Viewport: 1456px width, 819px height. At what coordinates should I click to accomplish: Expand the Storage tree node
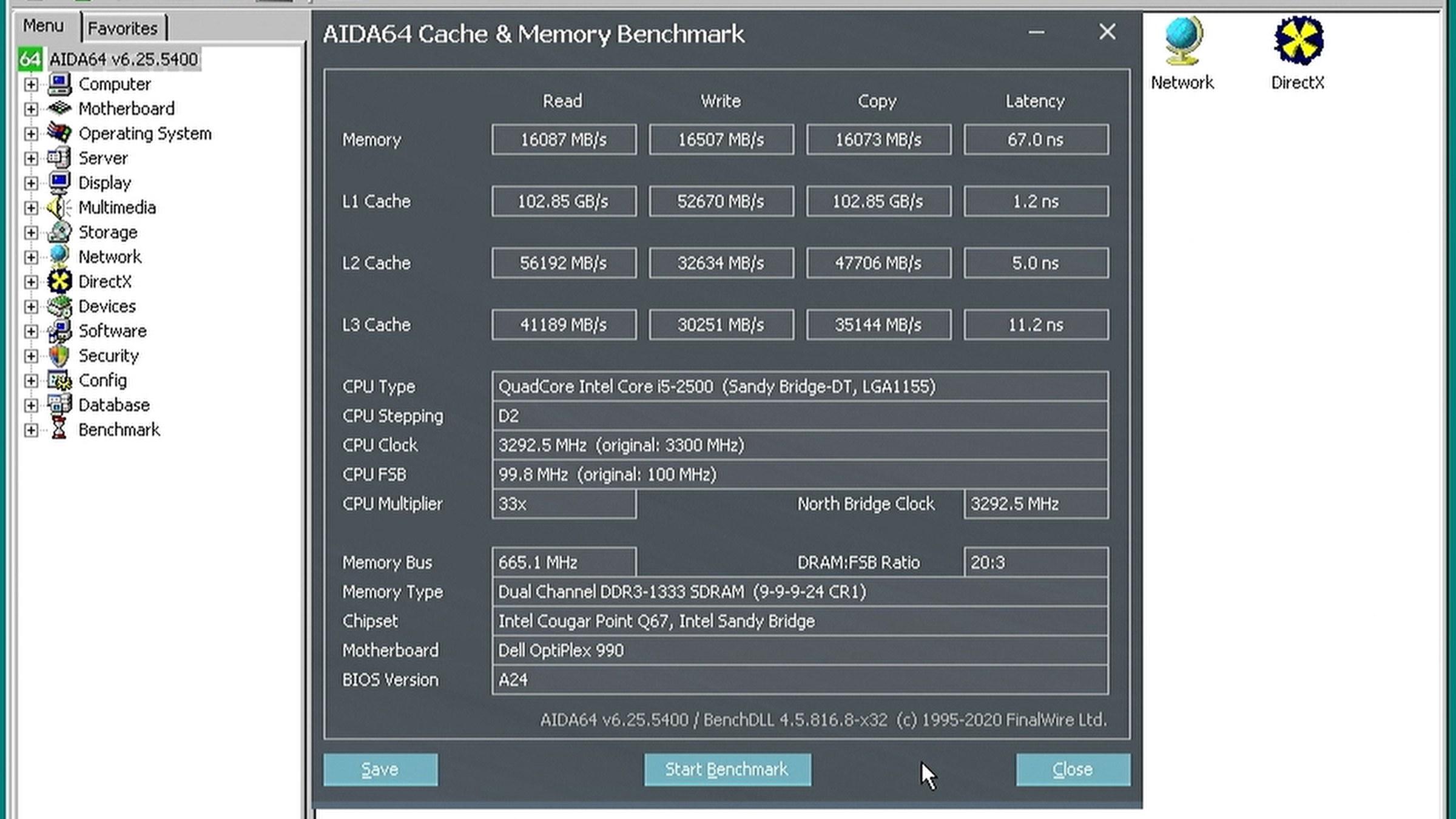[x=30, y=232]
